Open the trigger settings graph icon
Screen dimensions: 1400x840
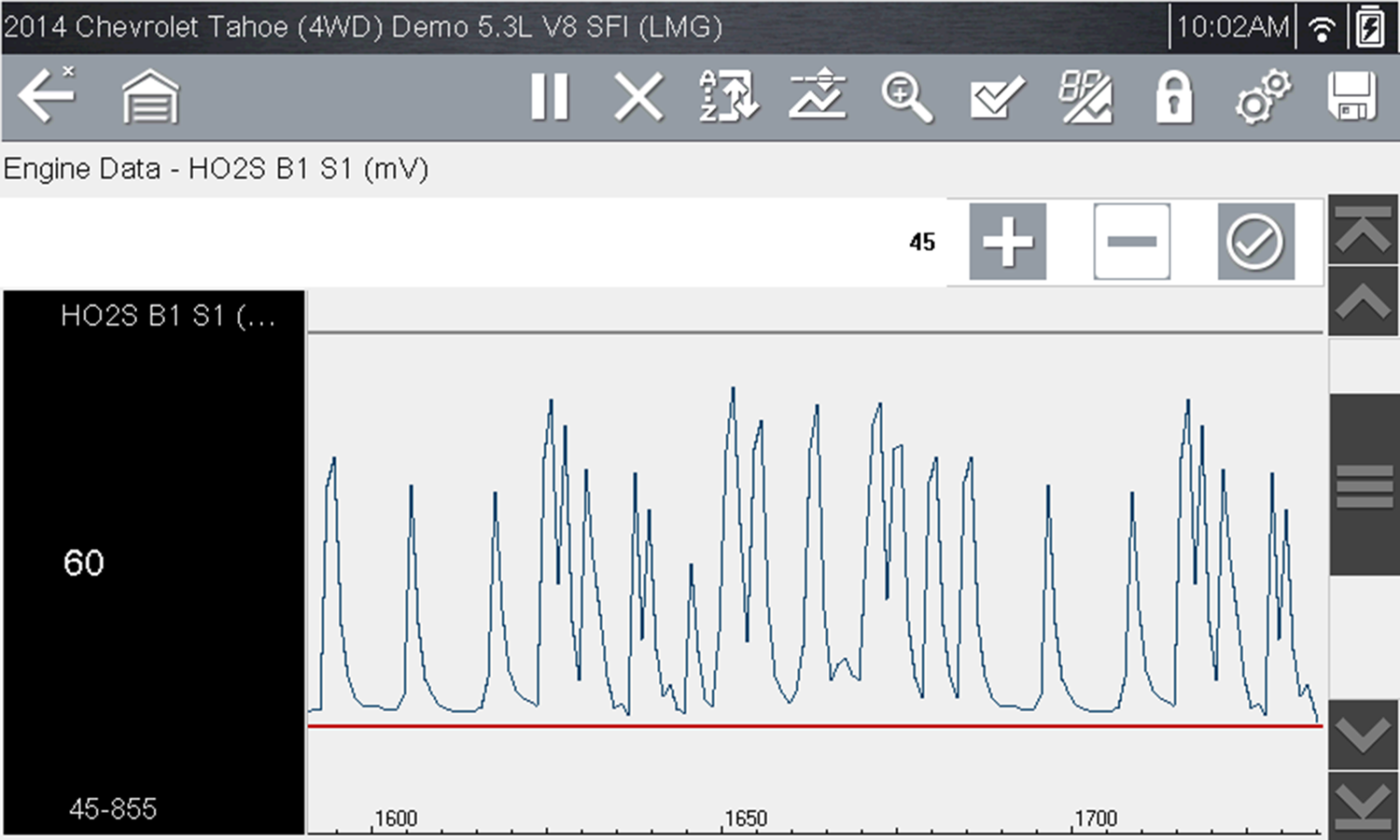coord(818,97)
